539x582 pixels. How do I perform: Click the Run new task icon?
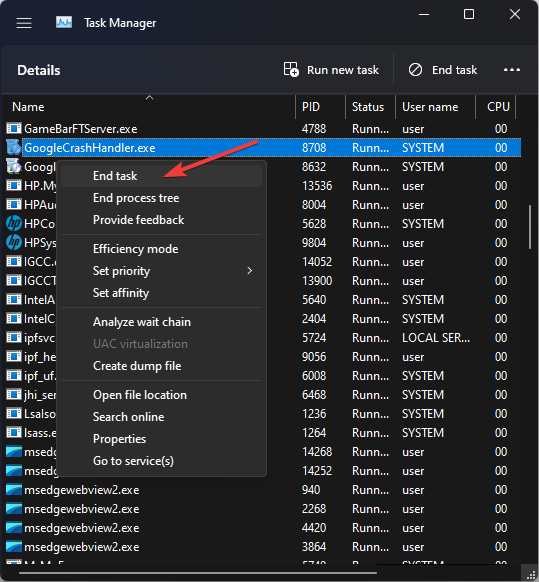[291, 69]
